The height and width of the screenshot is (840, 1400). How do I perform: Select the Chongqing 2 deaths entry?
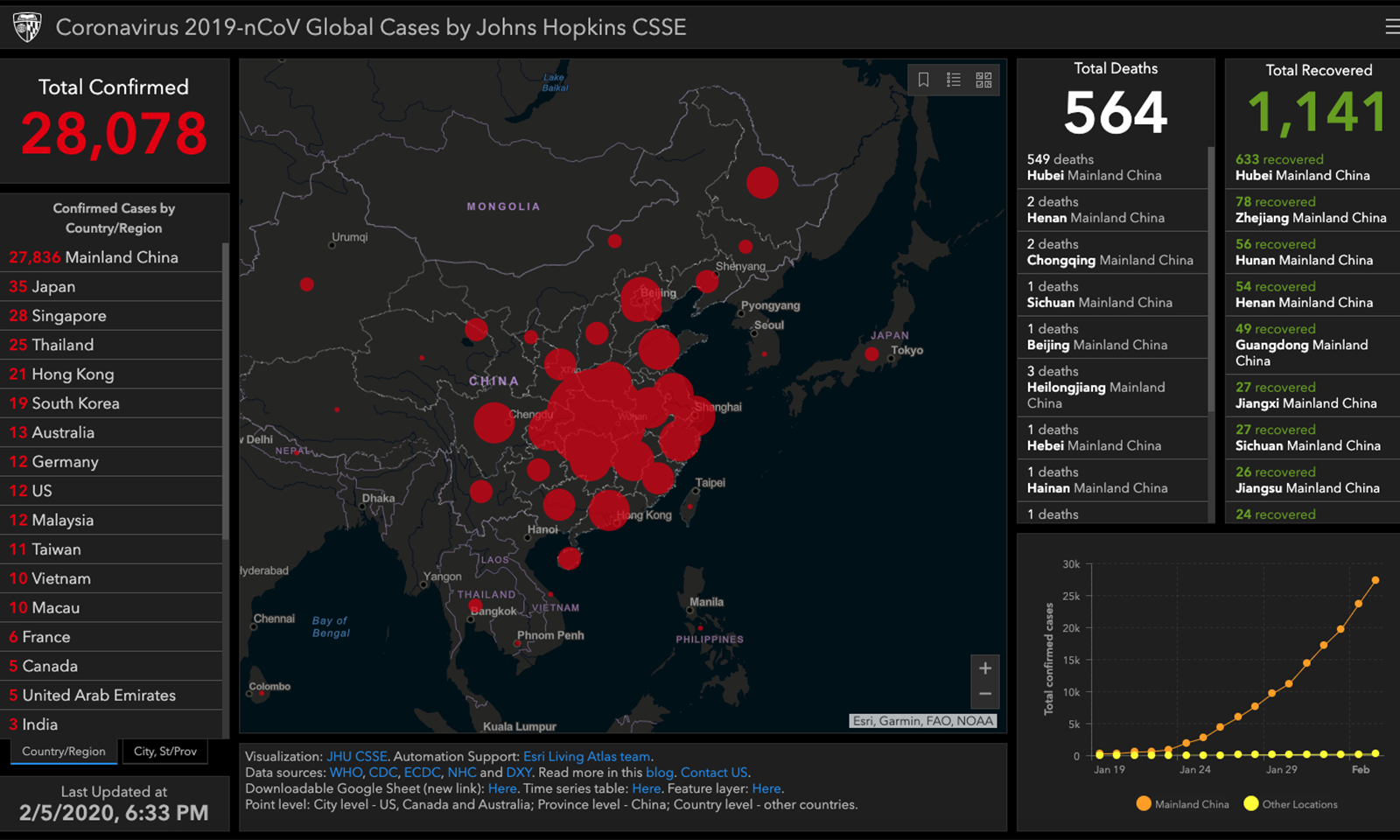point(1112,252)
